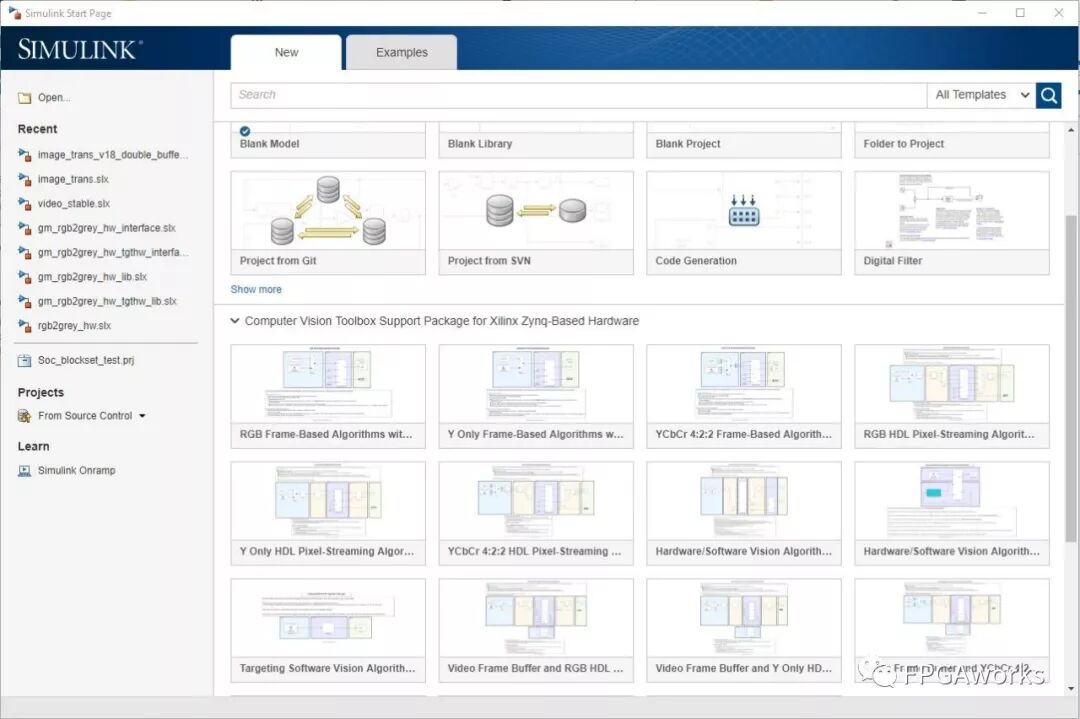Open Soc_blockset_test.prj project file
This screenshot has height=719, width=1080.
pos(85,360)
